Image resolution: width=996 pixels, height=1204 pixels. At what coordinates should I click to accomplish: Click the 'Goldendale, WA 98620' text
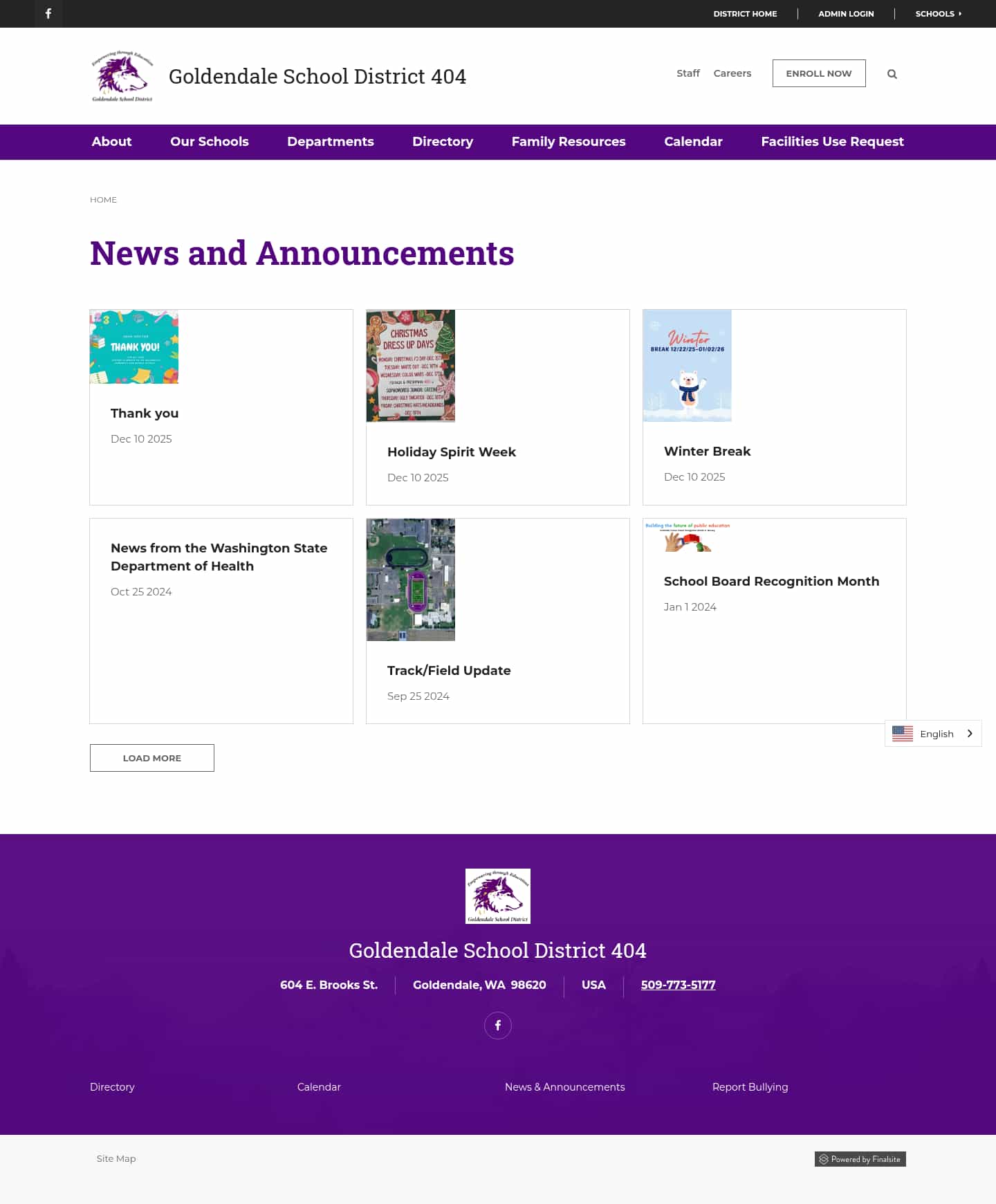pyautogui.click(x=479, y=985)
